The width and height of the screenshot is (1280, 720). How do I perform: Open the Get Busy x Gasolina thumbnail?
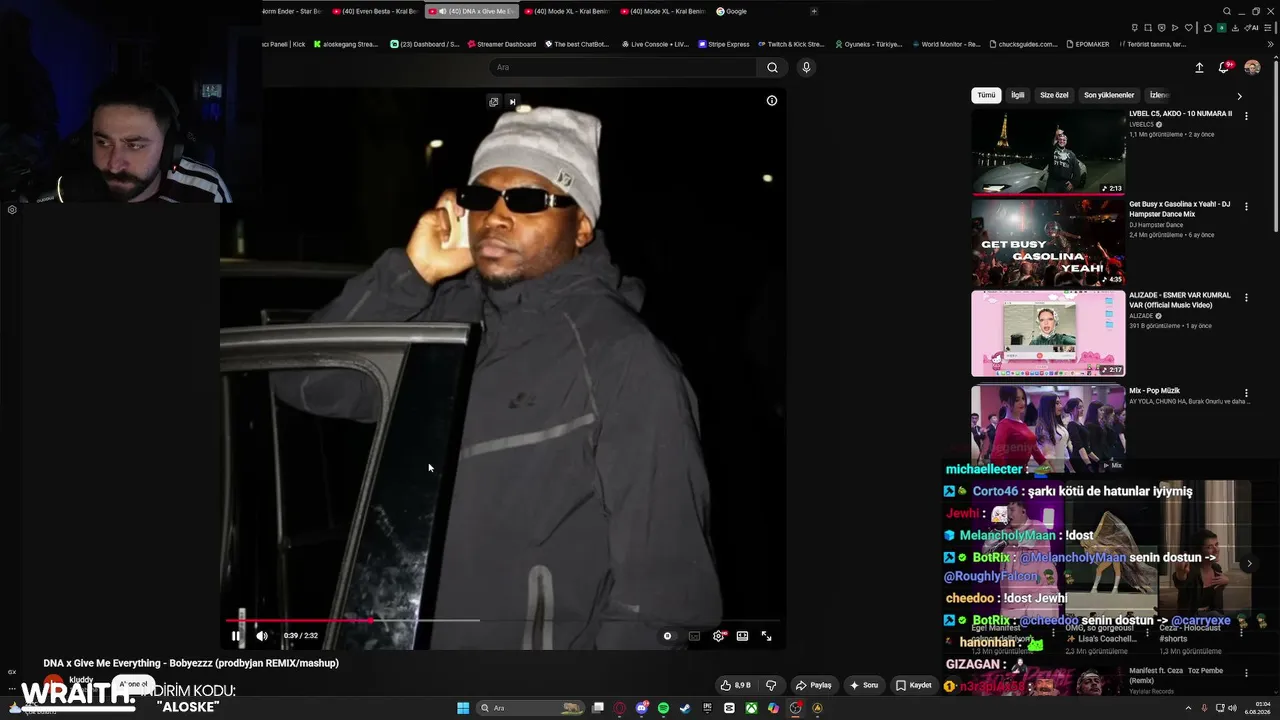pos(1048,243)
